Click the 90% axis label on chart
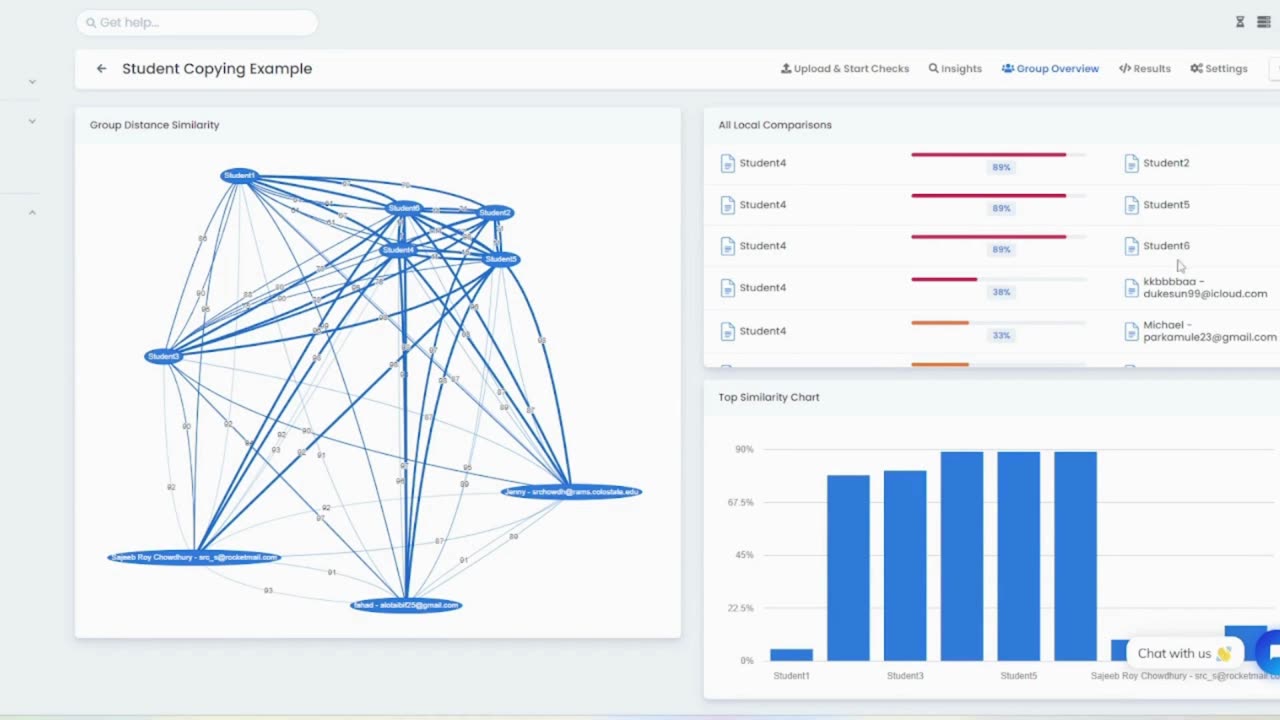Viewport: 1280px width, 720px height. (x=744, y=449)
